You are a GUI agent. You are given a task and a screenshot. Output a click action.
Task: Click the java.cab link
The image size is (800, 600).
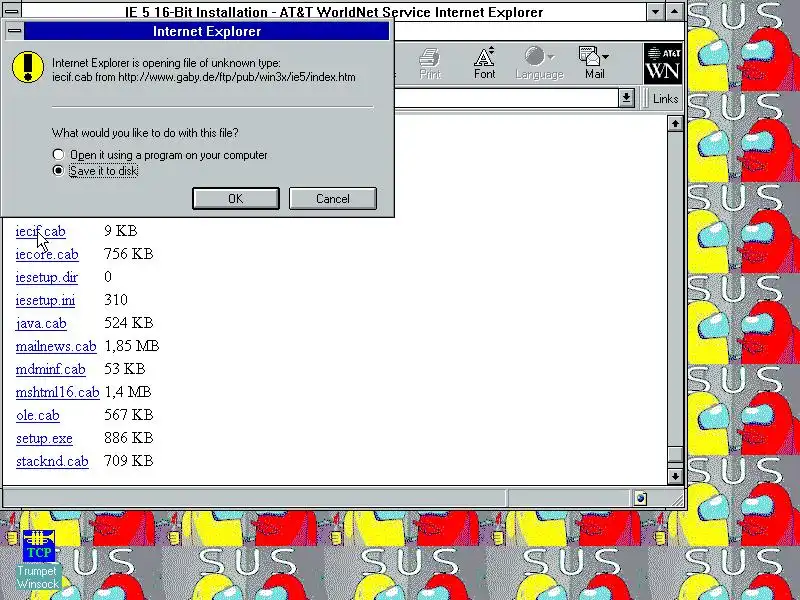(41, 323)
